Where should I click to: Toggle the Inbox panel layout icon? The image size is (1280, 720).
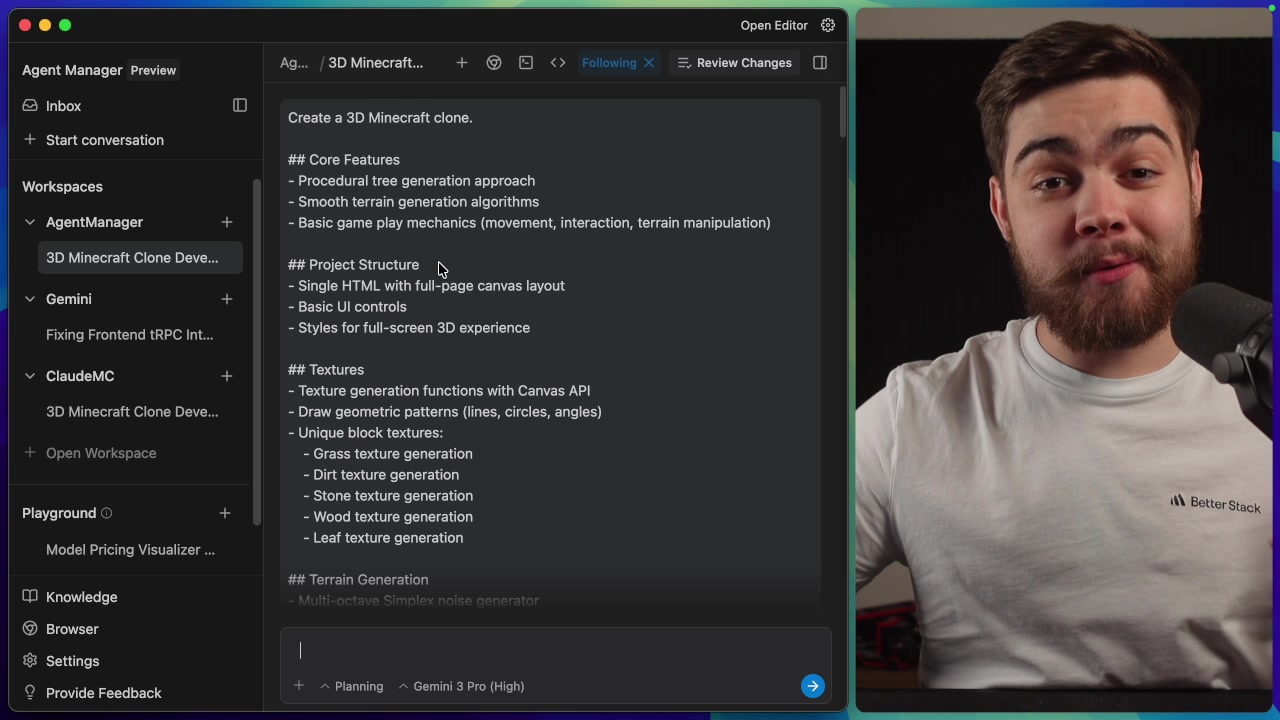[x=240, y=105]
